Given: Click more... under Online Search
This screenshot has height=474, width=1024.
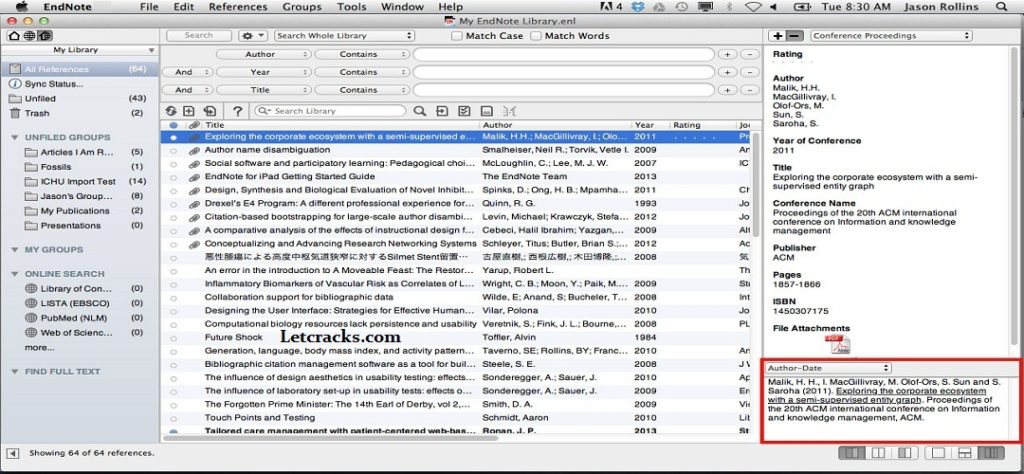Looking at the screenshot, I should pyautogui.click(x=39, y=348).
